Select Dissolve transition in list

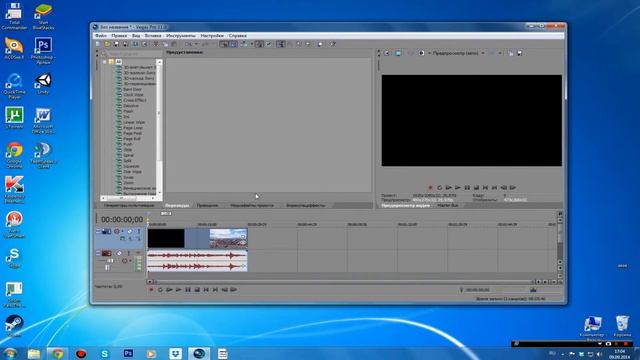coord(131,106)
